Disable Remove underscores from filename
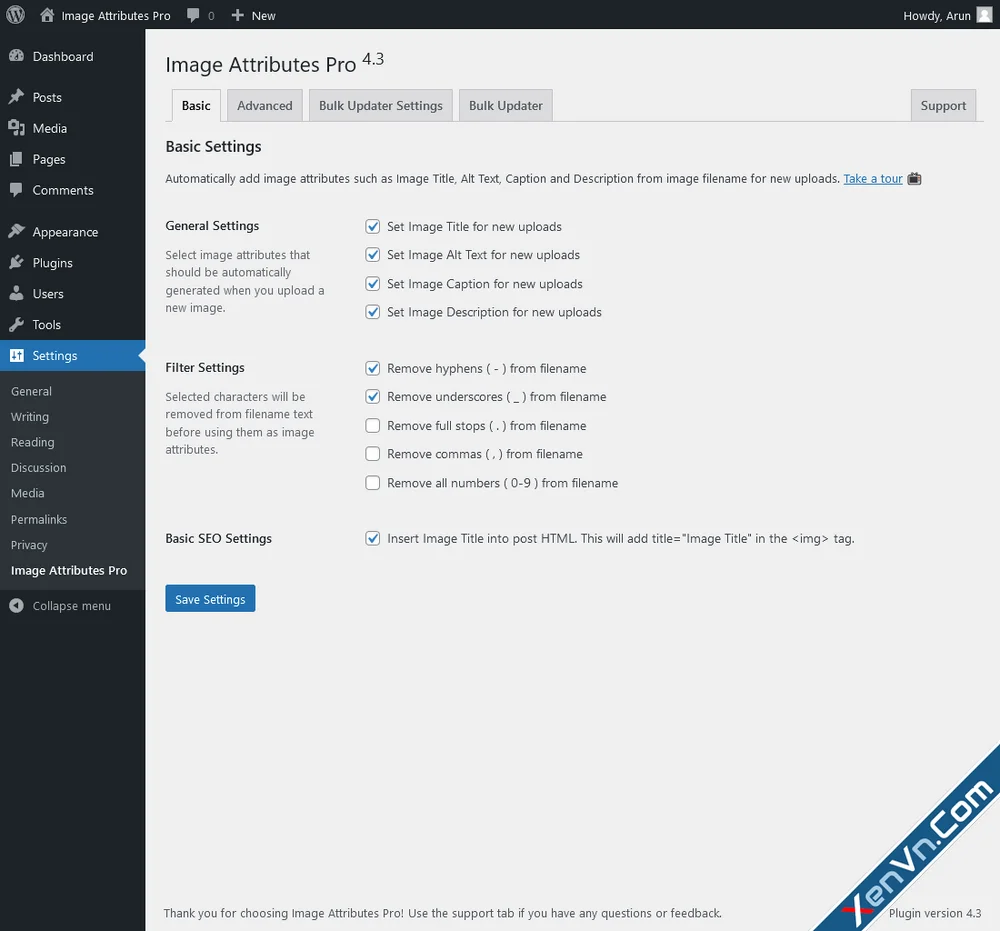 click(x=372, y=397)
